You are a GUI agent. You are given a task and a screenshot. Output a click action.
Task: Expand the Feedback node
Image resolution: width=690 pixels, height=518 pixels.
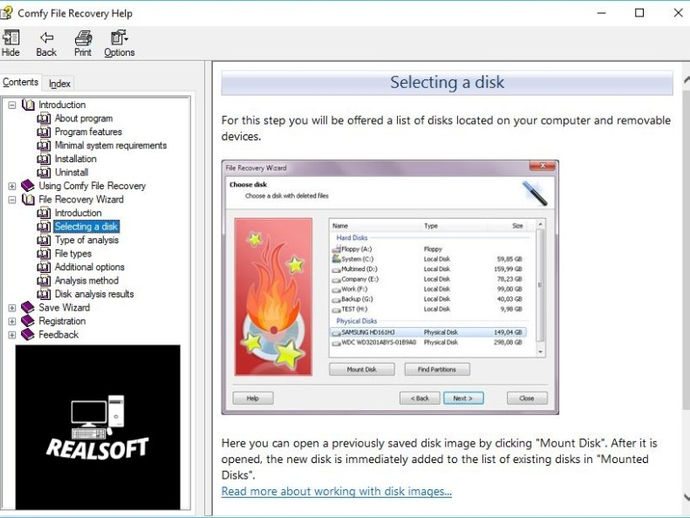(x=12, y=335)
